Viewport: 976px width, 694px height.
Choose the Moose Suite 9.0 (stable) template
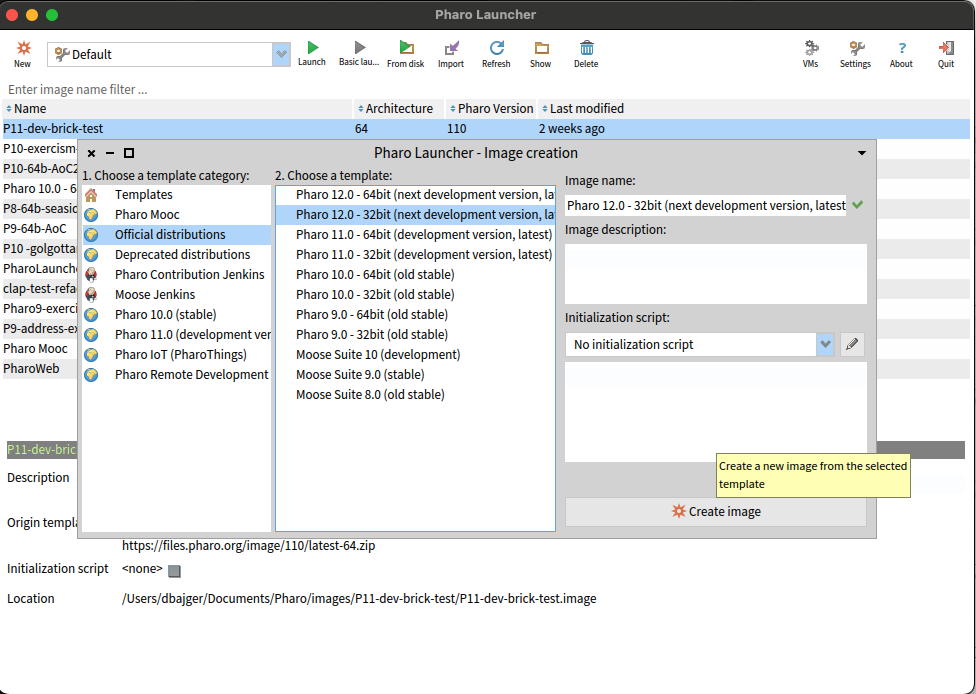coord(415,374)
